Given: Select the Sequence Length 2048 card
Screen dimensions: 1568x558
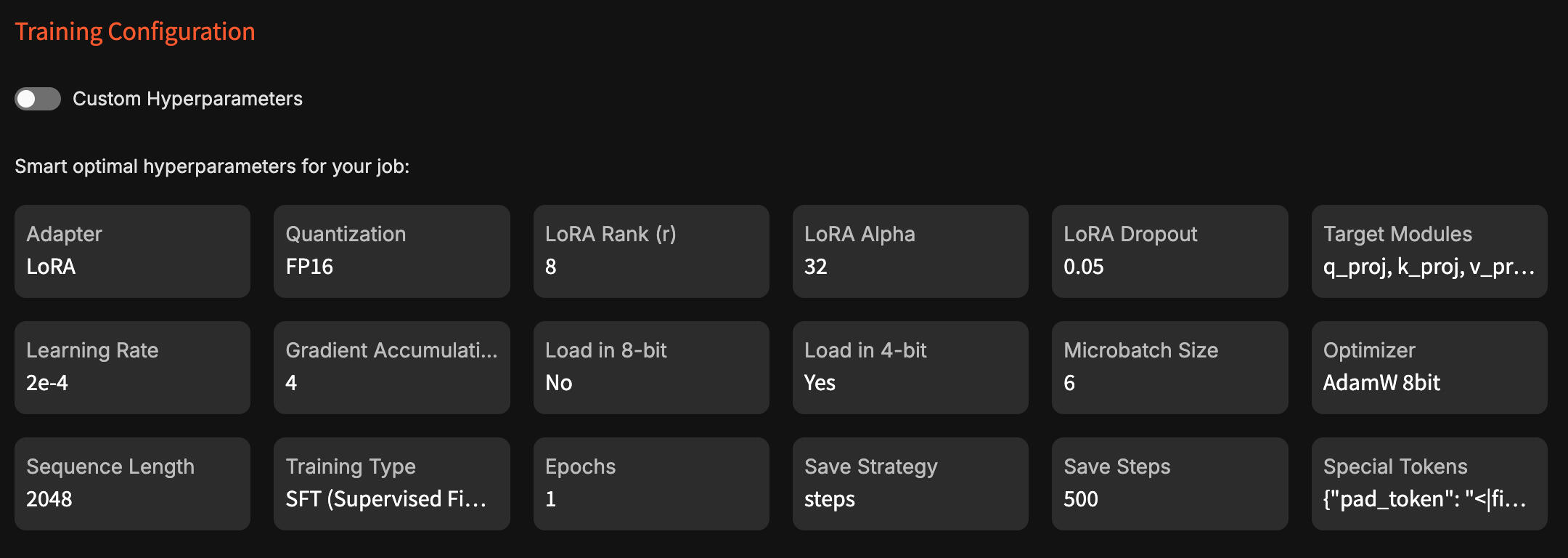Looking at the screenshot, I should (x=132, y=483).
